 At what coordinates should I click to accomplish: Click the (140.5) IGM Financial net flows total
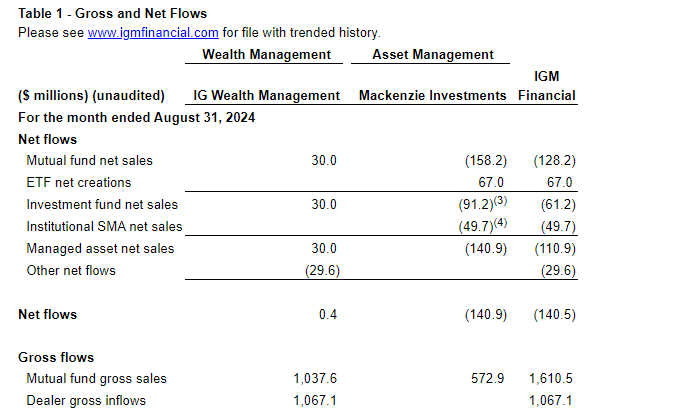pyautogui.click(x=555, y=315)
